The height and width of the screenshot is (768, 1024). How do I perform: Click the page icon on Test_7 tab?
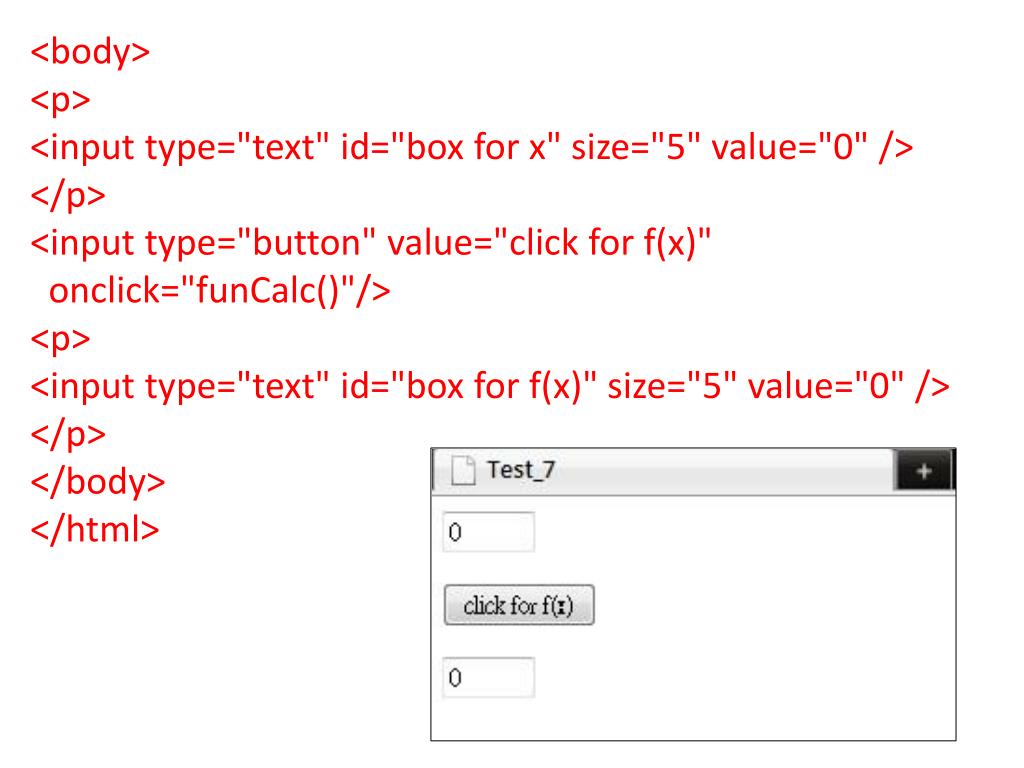coord(461,469)
